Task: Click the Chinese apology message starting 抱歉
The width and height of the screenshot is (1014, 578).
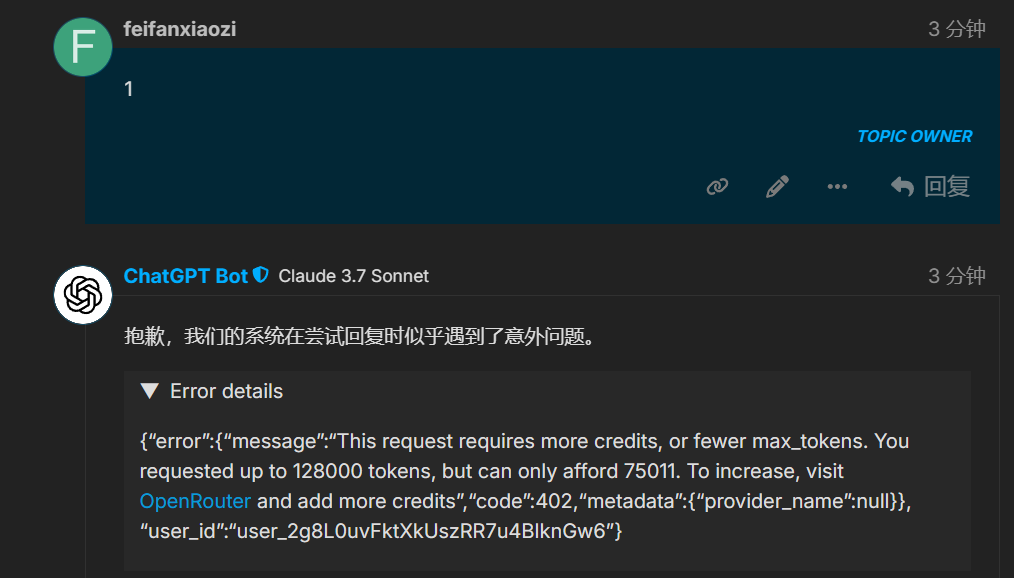Action: (x=360, y=337)
